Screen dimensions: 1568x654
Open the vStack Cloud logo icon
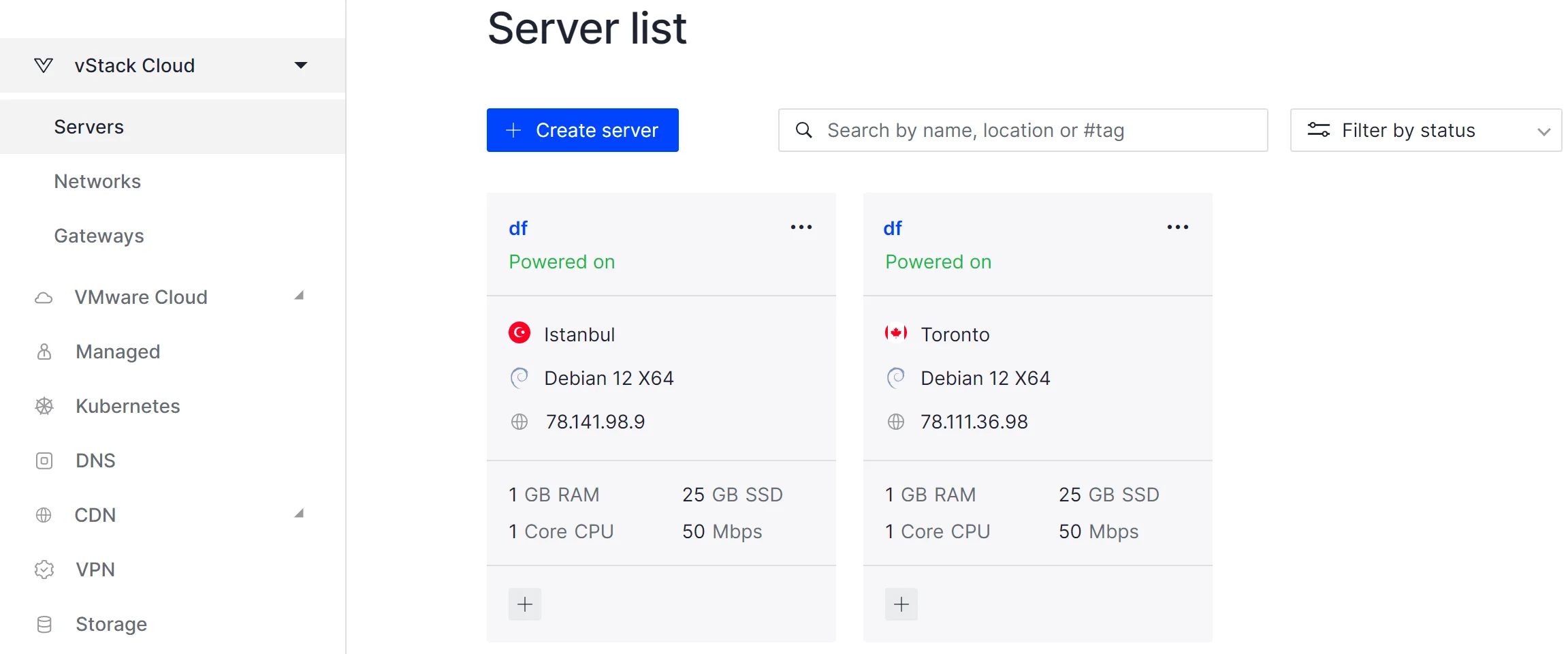44,65
